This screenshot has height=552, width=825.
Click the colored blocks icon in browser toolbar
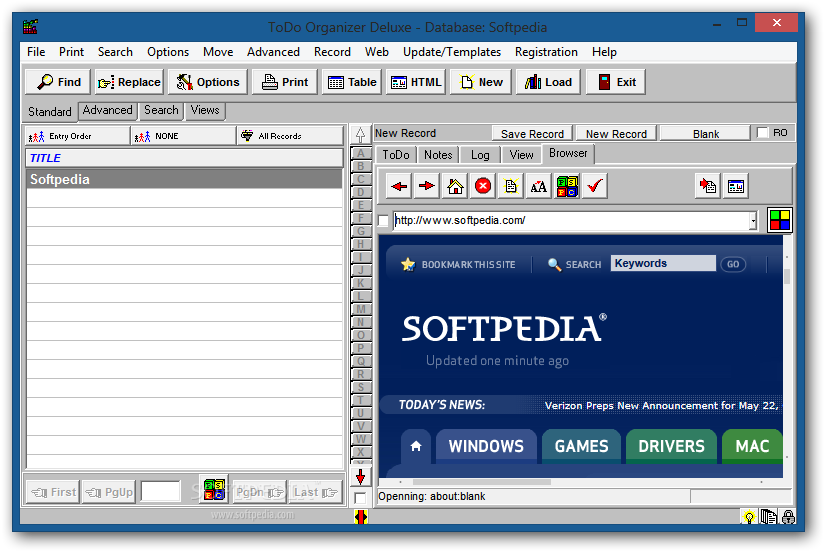567,186
